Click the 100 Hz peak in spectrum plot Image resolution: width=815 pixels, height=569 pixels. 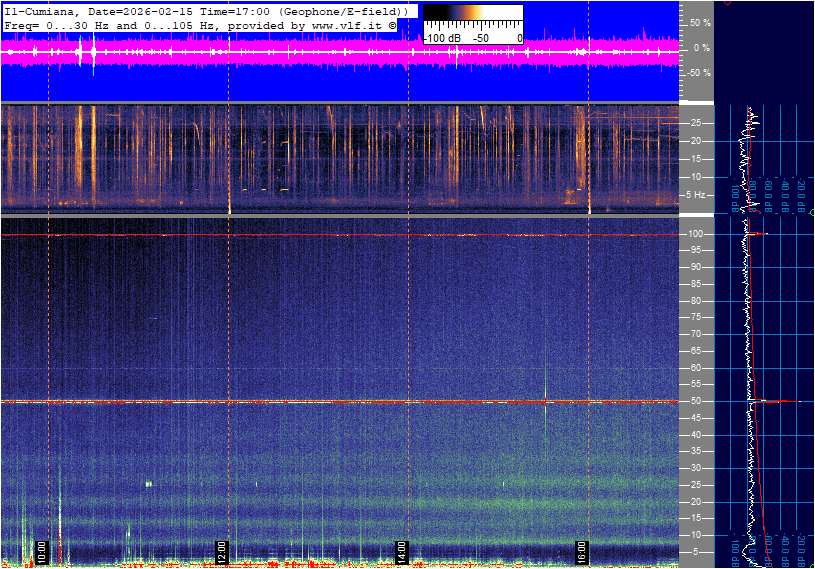click(x=760, y=234)
